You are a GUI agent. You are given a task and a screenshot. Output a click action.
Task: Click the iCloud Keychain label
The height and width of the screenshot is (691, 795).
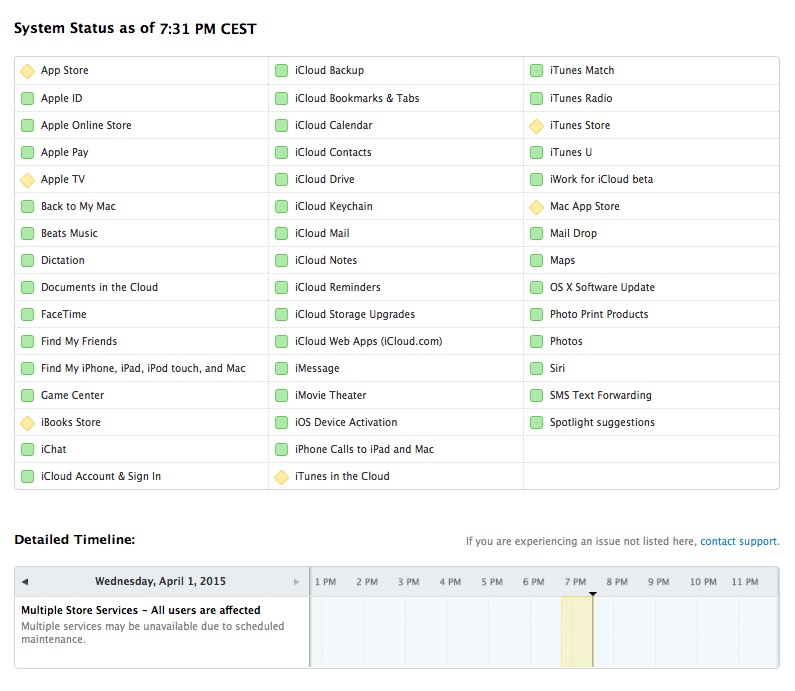click(334, 206)
